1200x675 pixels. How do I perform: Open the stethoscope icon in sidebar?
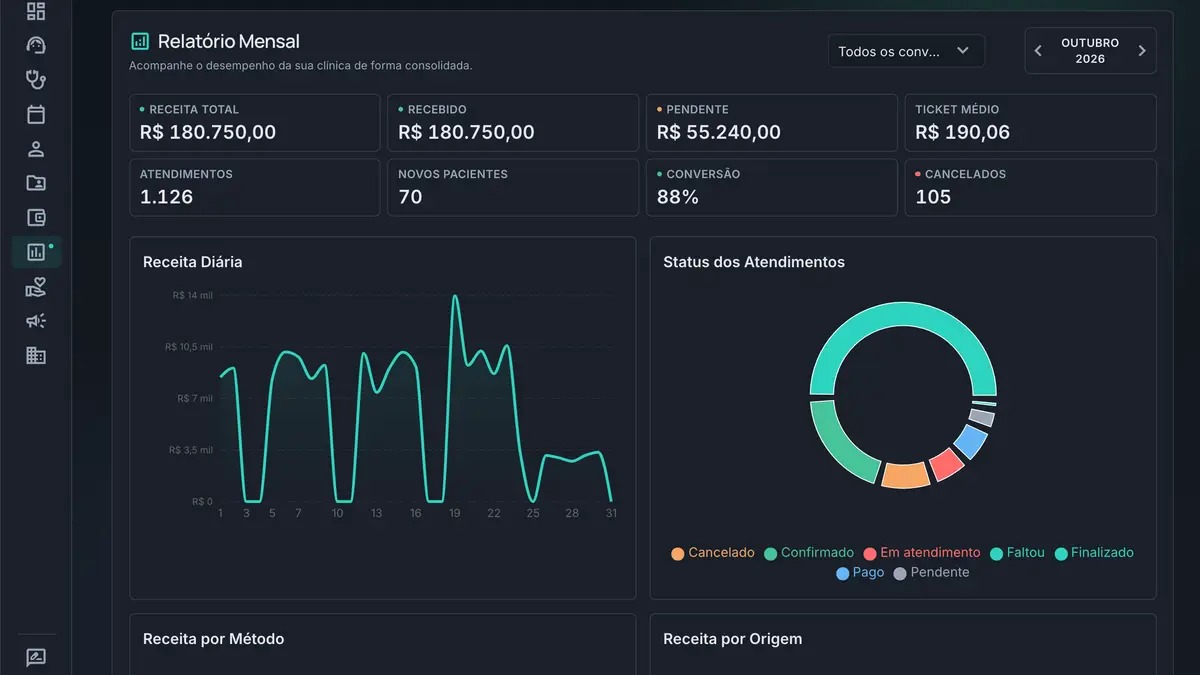36,79
